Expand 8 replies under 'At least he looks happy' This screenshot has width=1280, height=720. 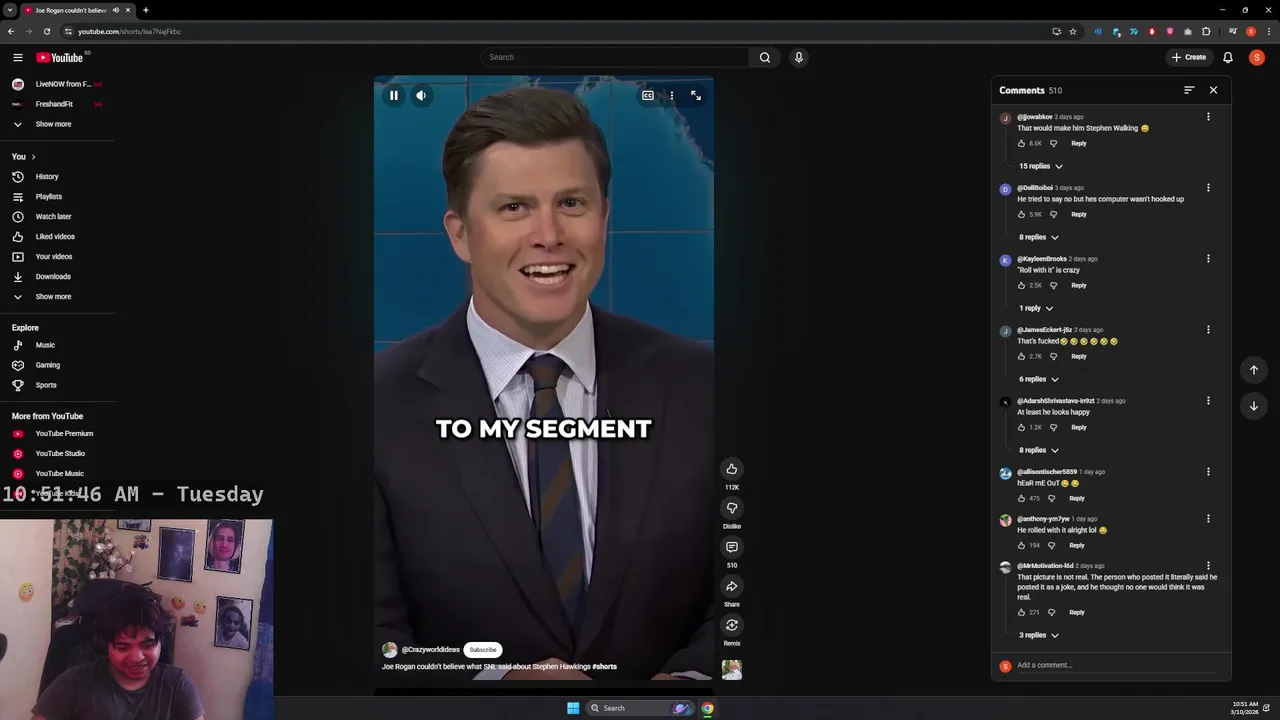click(x=1039, y=450)
